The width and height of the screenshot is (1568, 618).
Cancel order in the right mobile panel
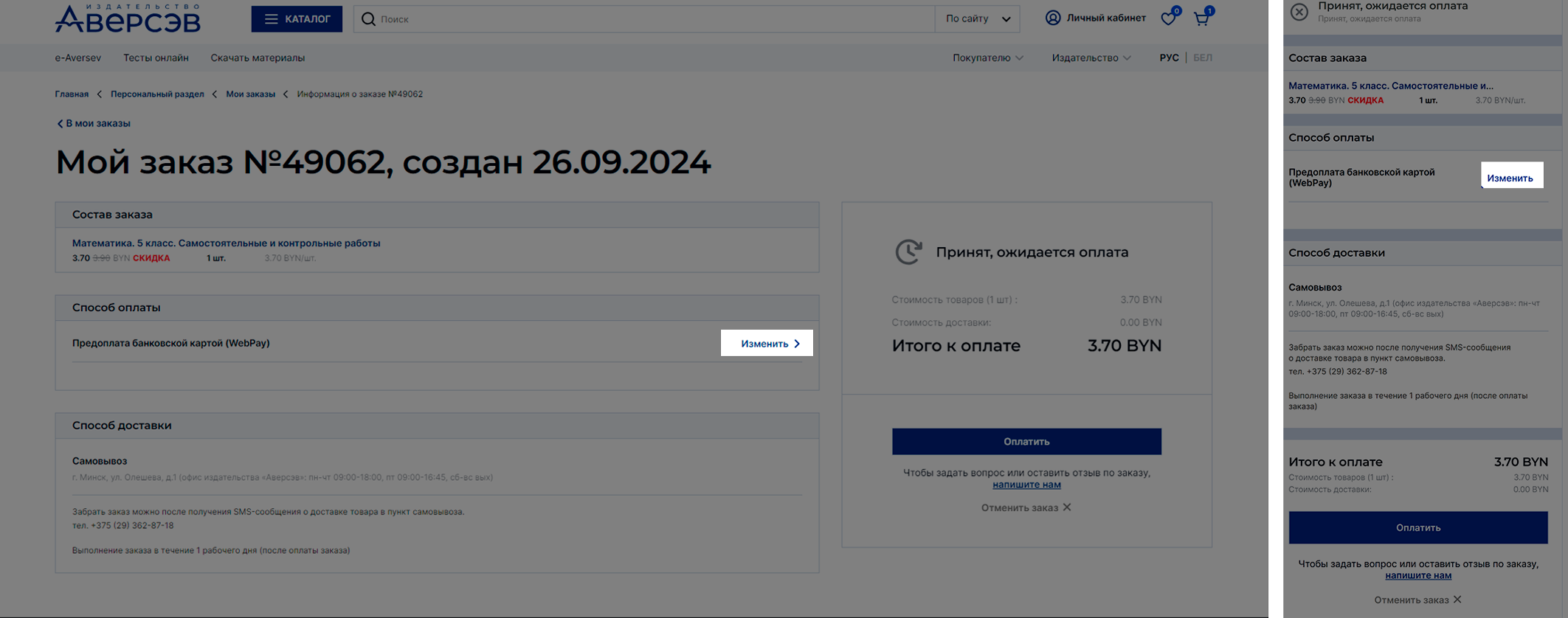click(x=1417, y=600)
